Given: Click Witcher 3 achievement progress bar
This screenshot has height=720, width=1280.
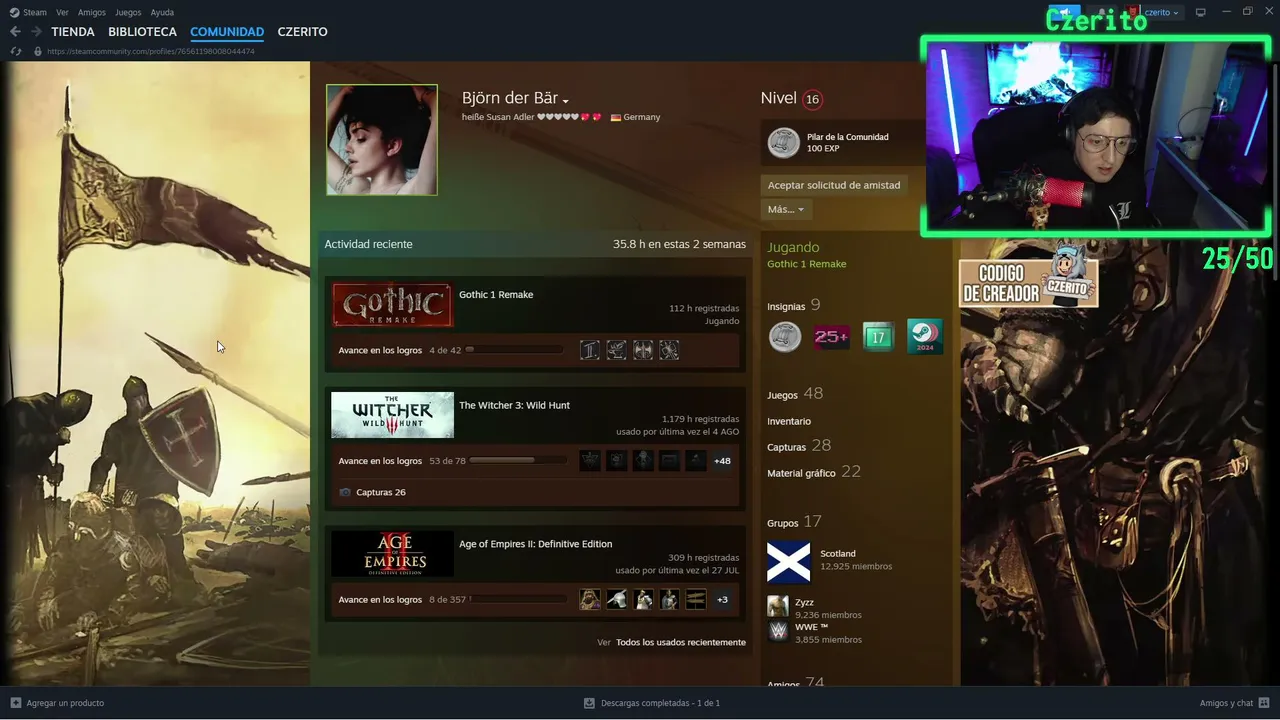Looking at the screenshot, I should click(x=516, y=461).
